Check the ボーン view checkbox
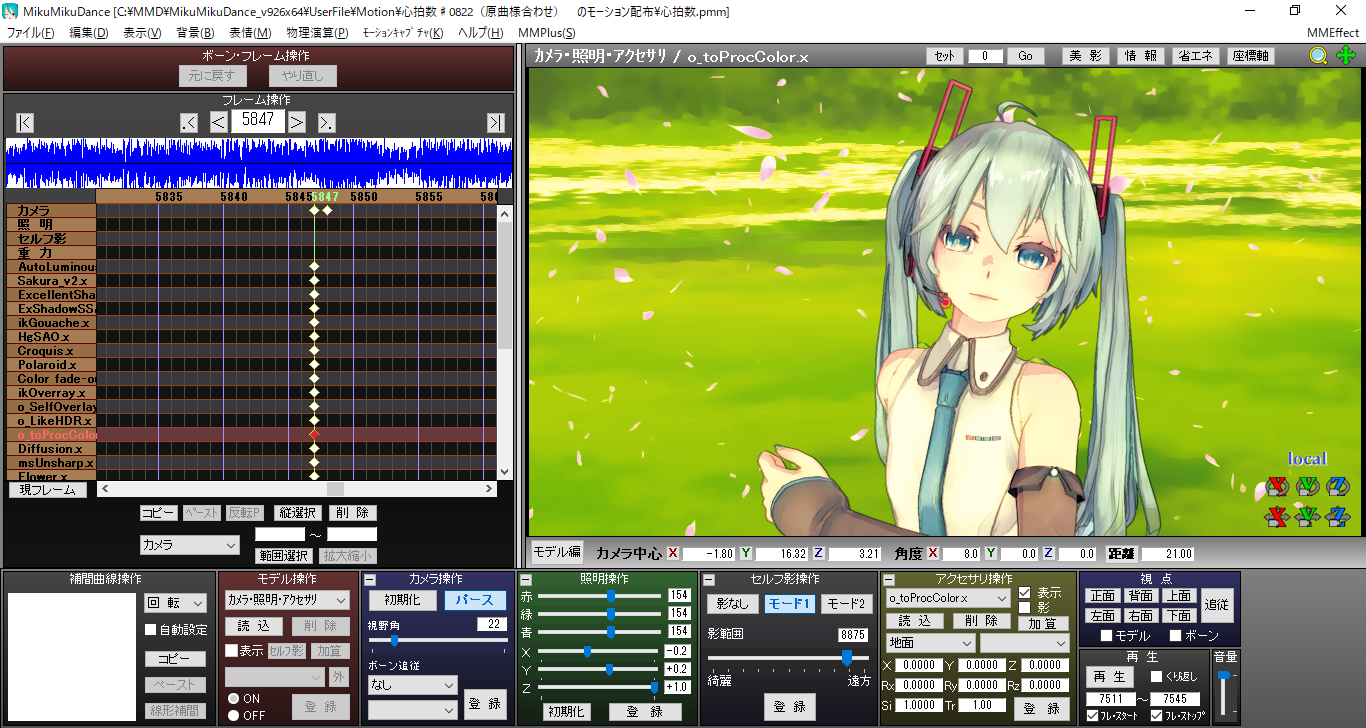 (1175, 636)
